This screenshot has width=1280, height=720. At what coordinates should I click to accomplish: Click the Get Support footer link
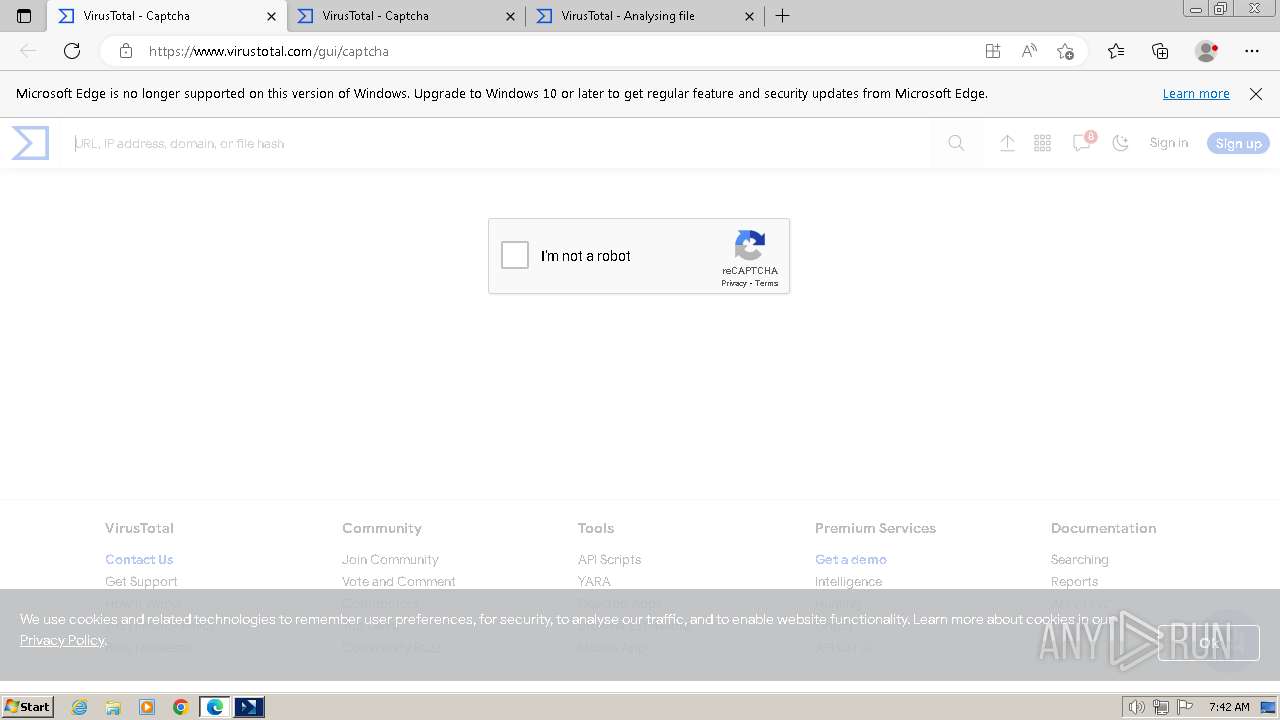tap(141, 581)
